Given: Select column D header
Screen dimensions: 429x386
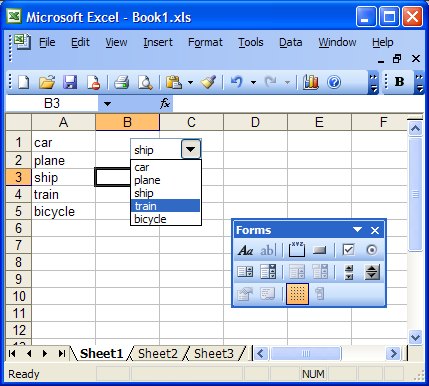Looking at the screenshot, I should (x=255, y=122).
